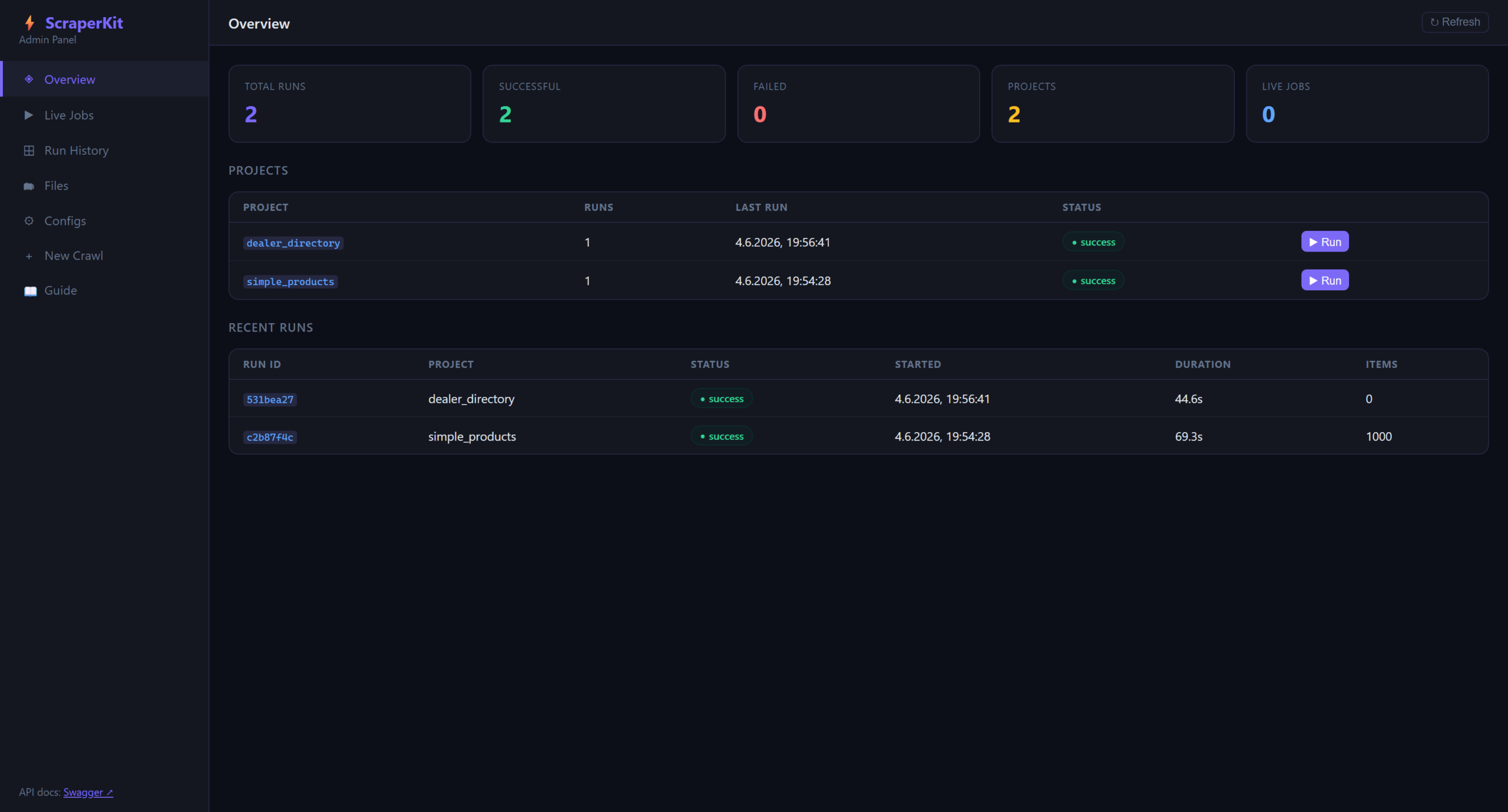The height and width of the screenshot is (812, 1508).
Task: Click the Configs gear icon
Action: [29, 221]
